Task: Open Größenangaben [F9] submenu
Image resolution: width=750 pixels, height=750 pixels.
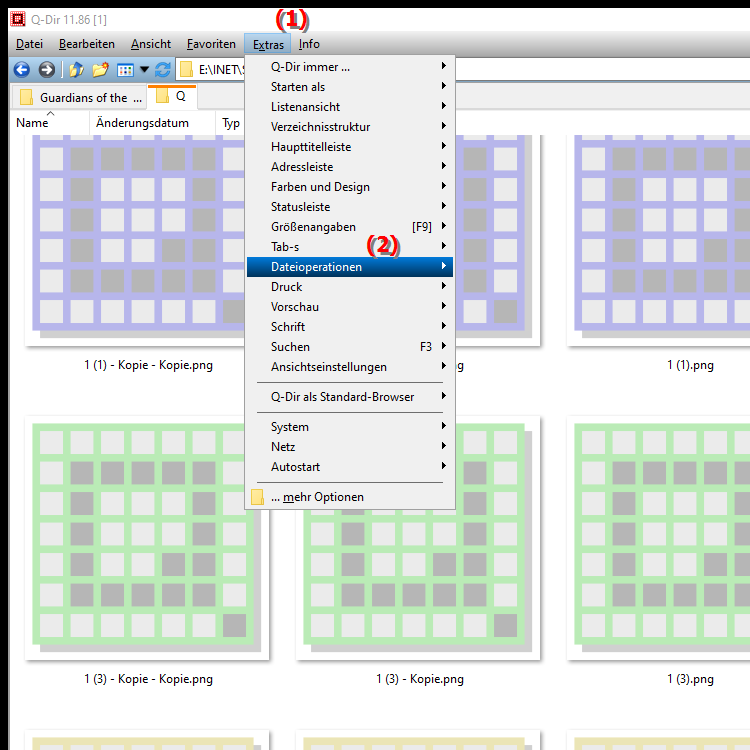Action: [x=350, y=227]
